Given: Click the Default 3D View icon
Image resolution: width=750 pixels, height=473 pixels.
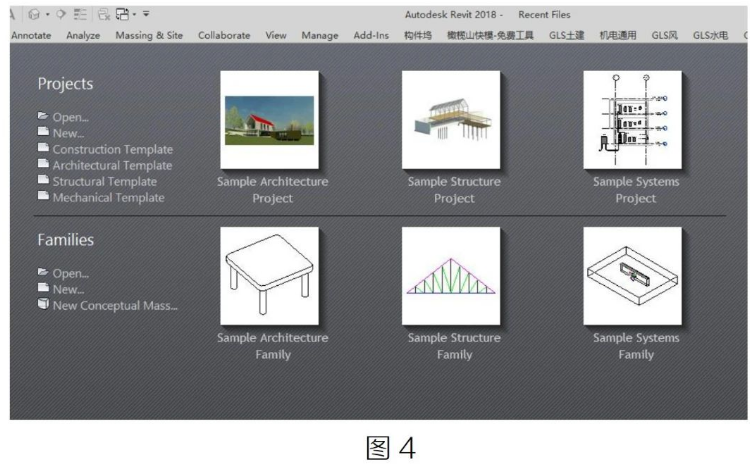Looking at the screenshot, I should pyautogui.click(x=34, y=14).
